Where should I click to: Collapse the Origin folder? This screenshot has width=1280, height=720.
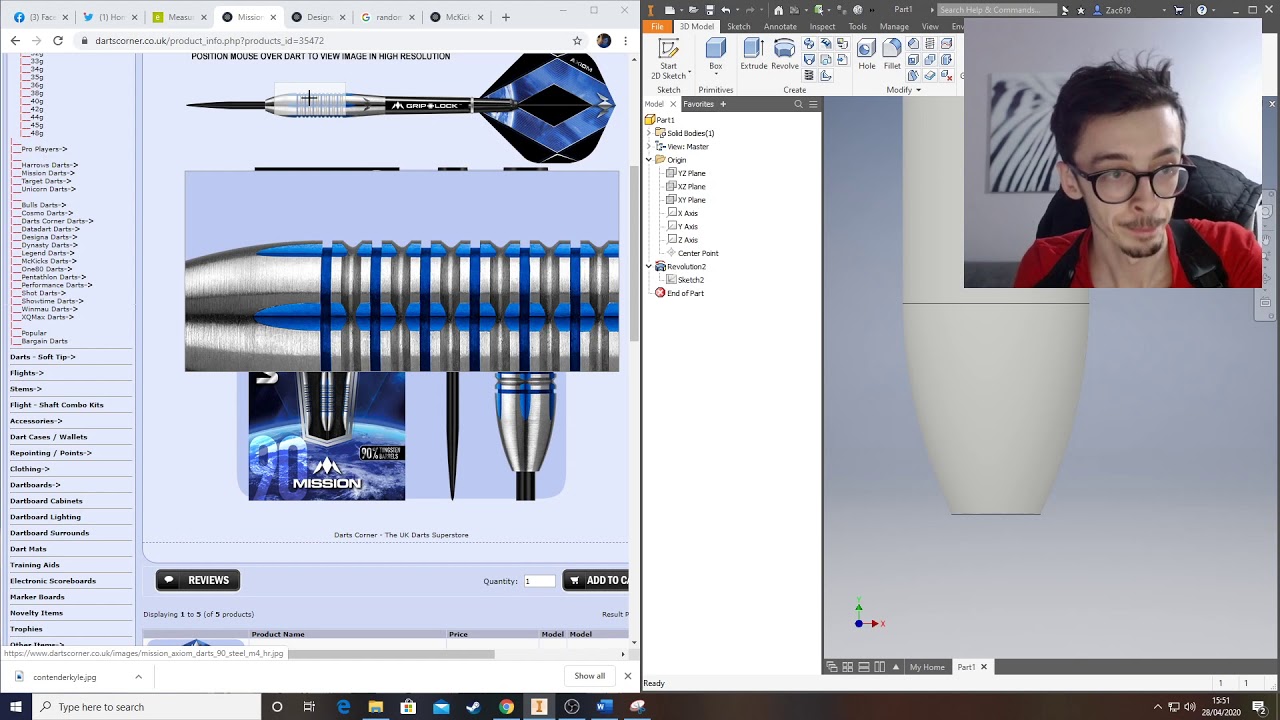(x=648, y=160)
